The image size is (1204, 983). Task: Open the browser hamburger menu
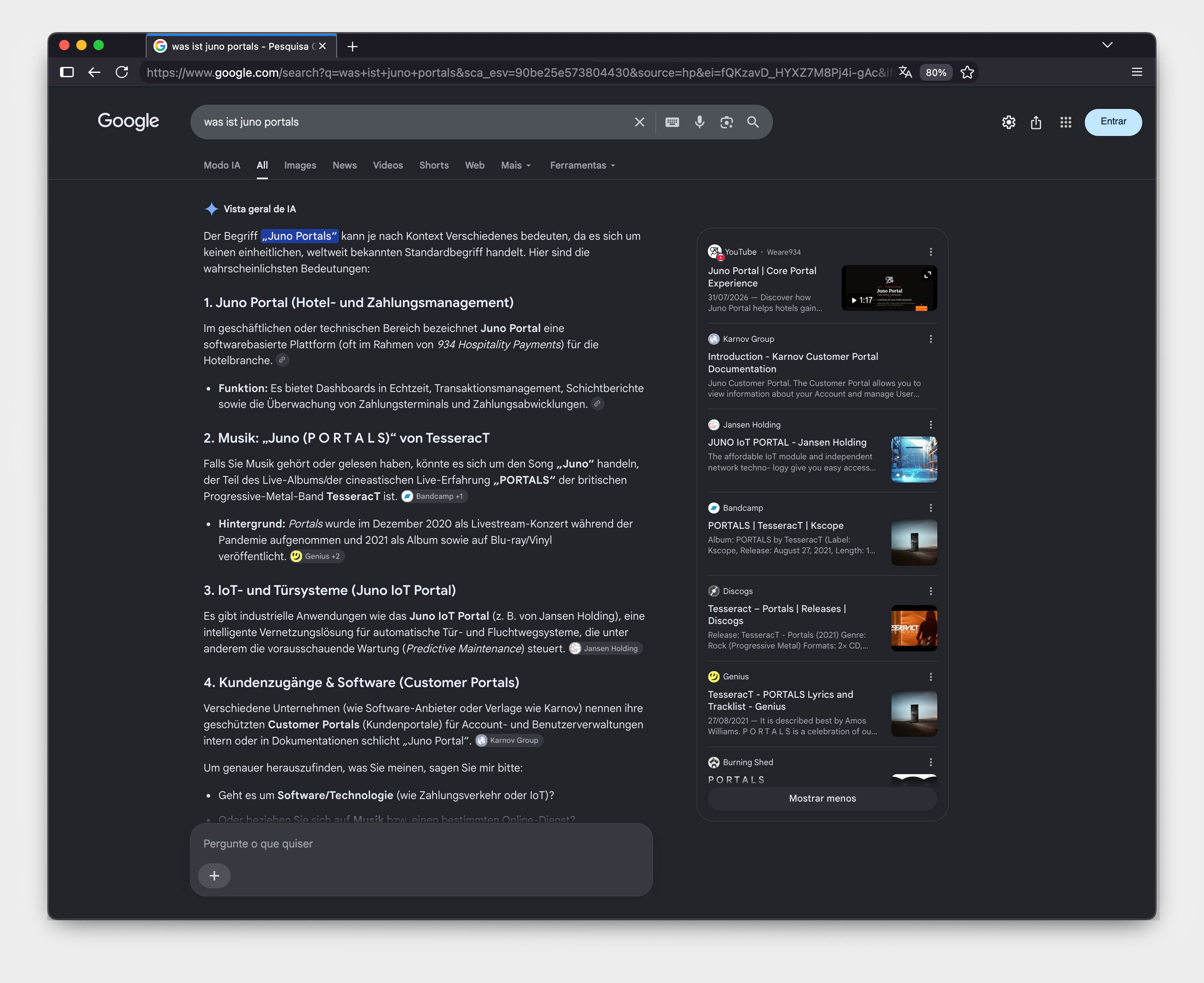tap(1137, 72)
